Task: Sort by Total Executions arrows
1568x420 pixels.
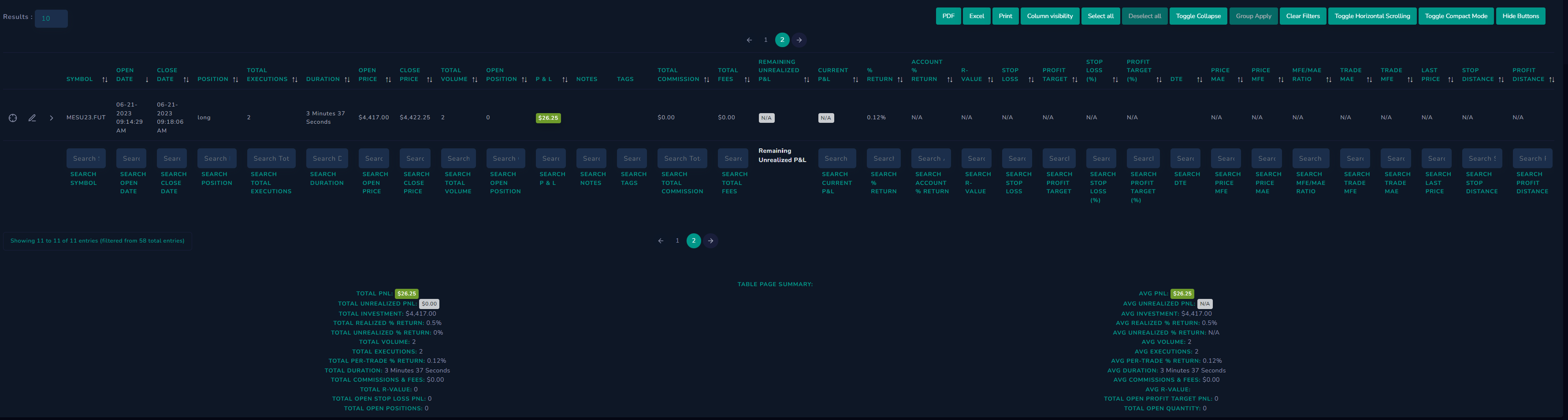Action: click(295, 80)
